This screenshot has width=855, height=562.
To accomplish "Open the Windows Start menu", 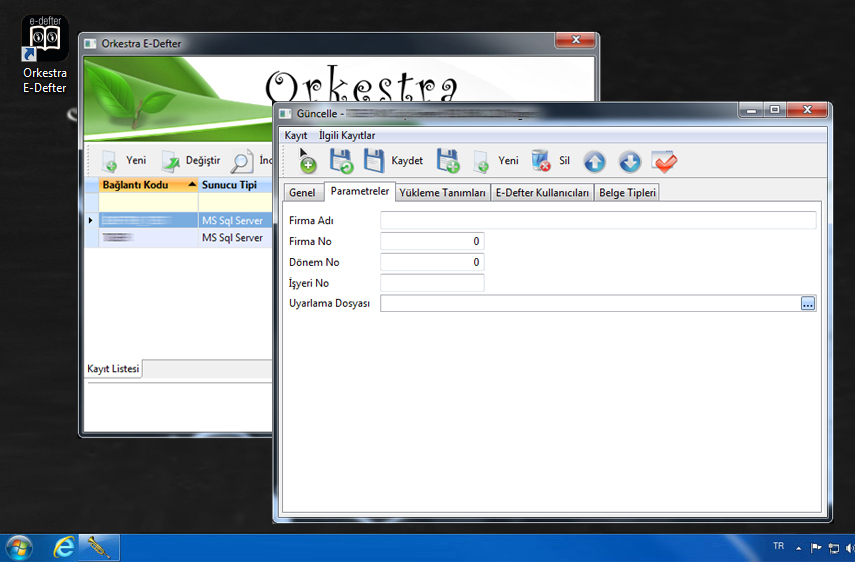I will coord(19,548).
